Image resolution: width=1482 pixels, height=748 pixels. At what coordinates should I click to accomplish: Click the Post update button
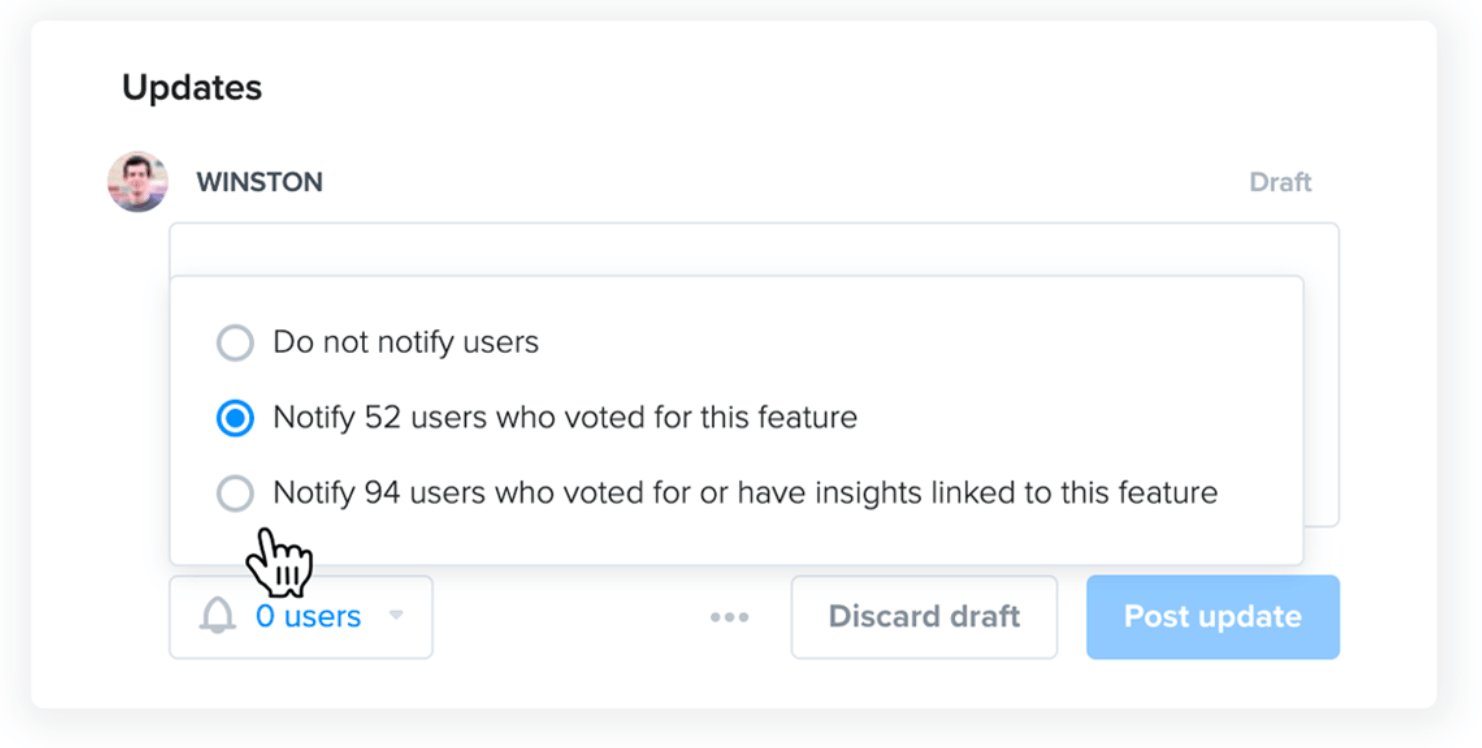1213,617
